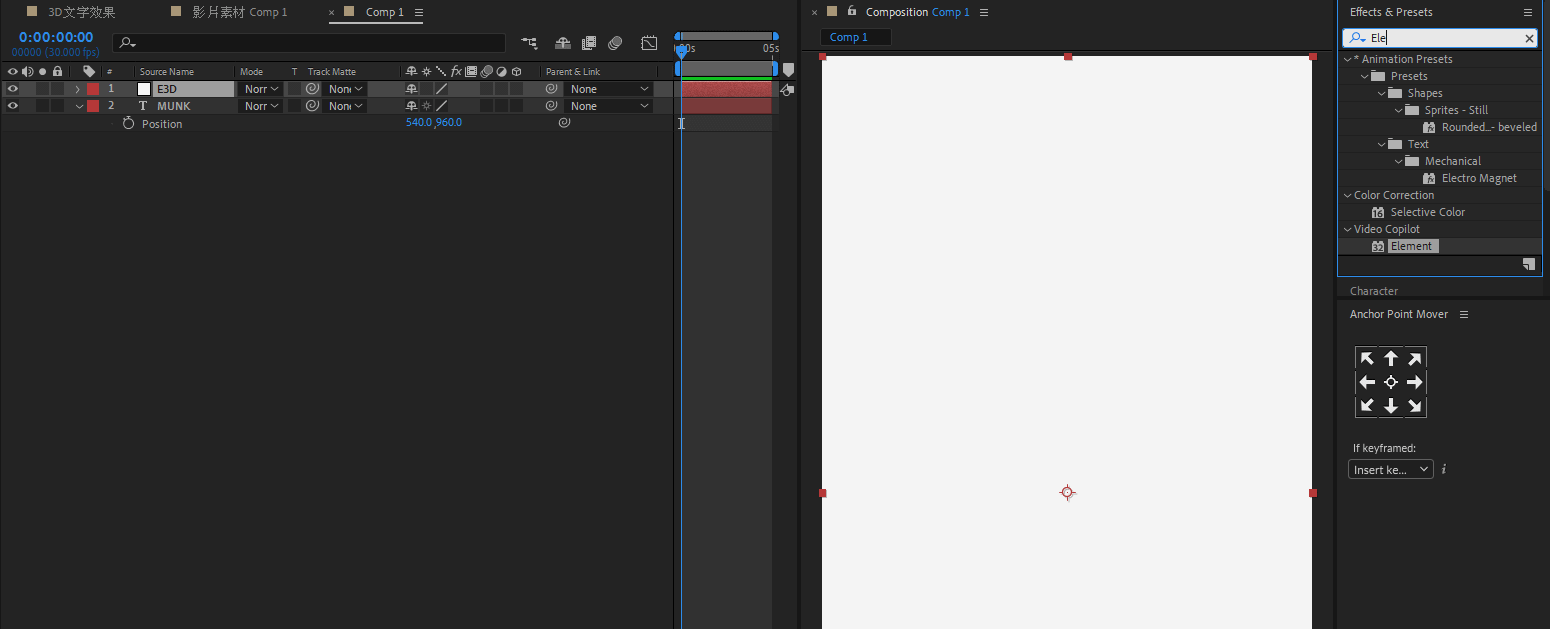Clear the Effects & Presets search text
This screenshot has width=1550, height=629.
[1529, 38]
